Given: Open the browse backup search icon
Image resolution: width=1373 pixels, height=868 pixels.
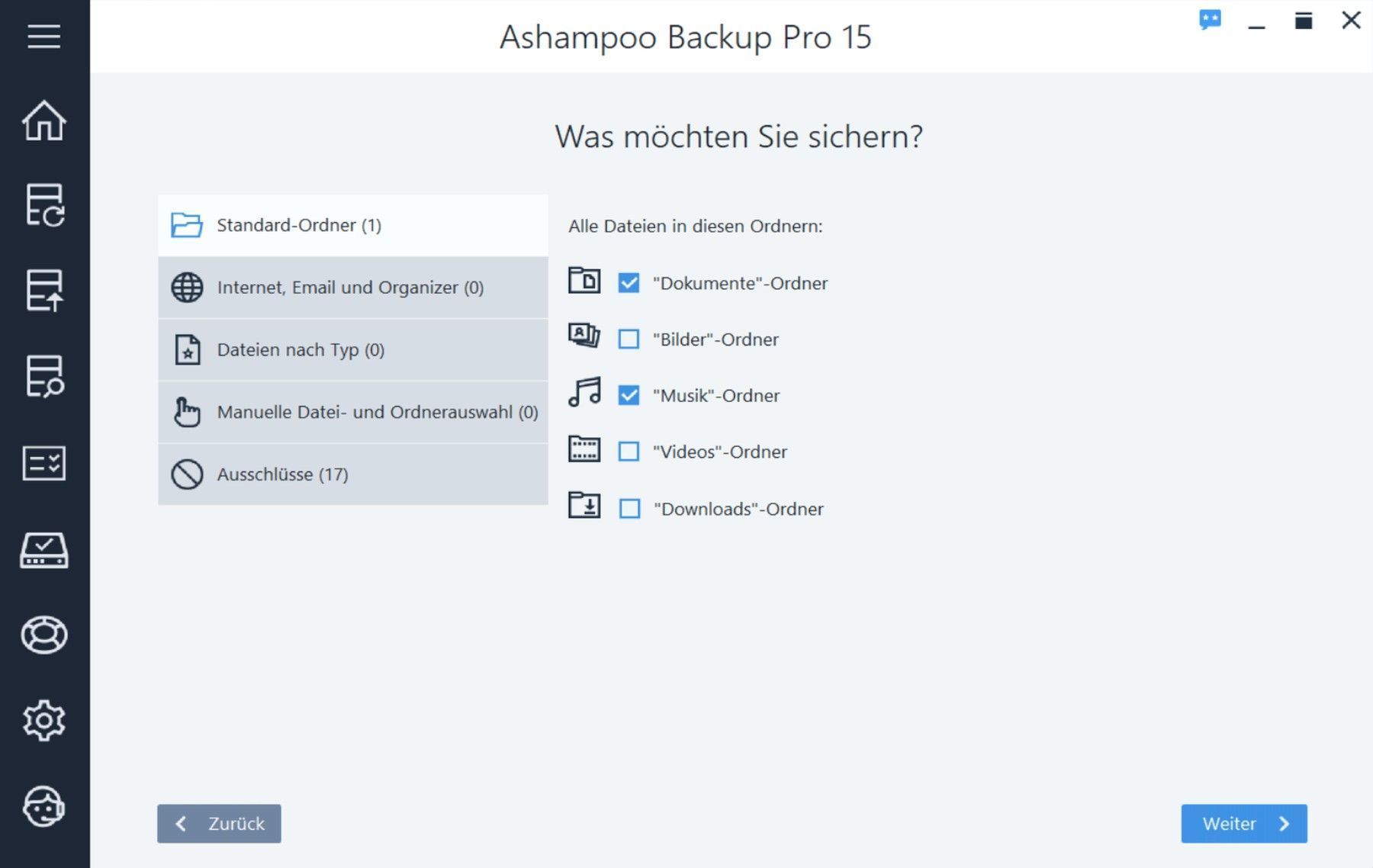Looking at the screenshot, I should pyautogui.click(x=44, y=376).
